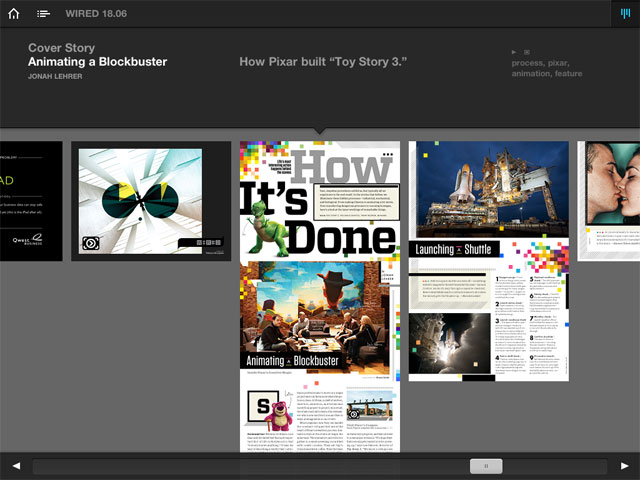Click the process, pixar, animation tags text

point(547,68)
